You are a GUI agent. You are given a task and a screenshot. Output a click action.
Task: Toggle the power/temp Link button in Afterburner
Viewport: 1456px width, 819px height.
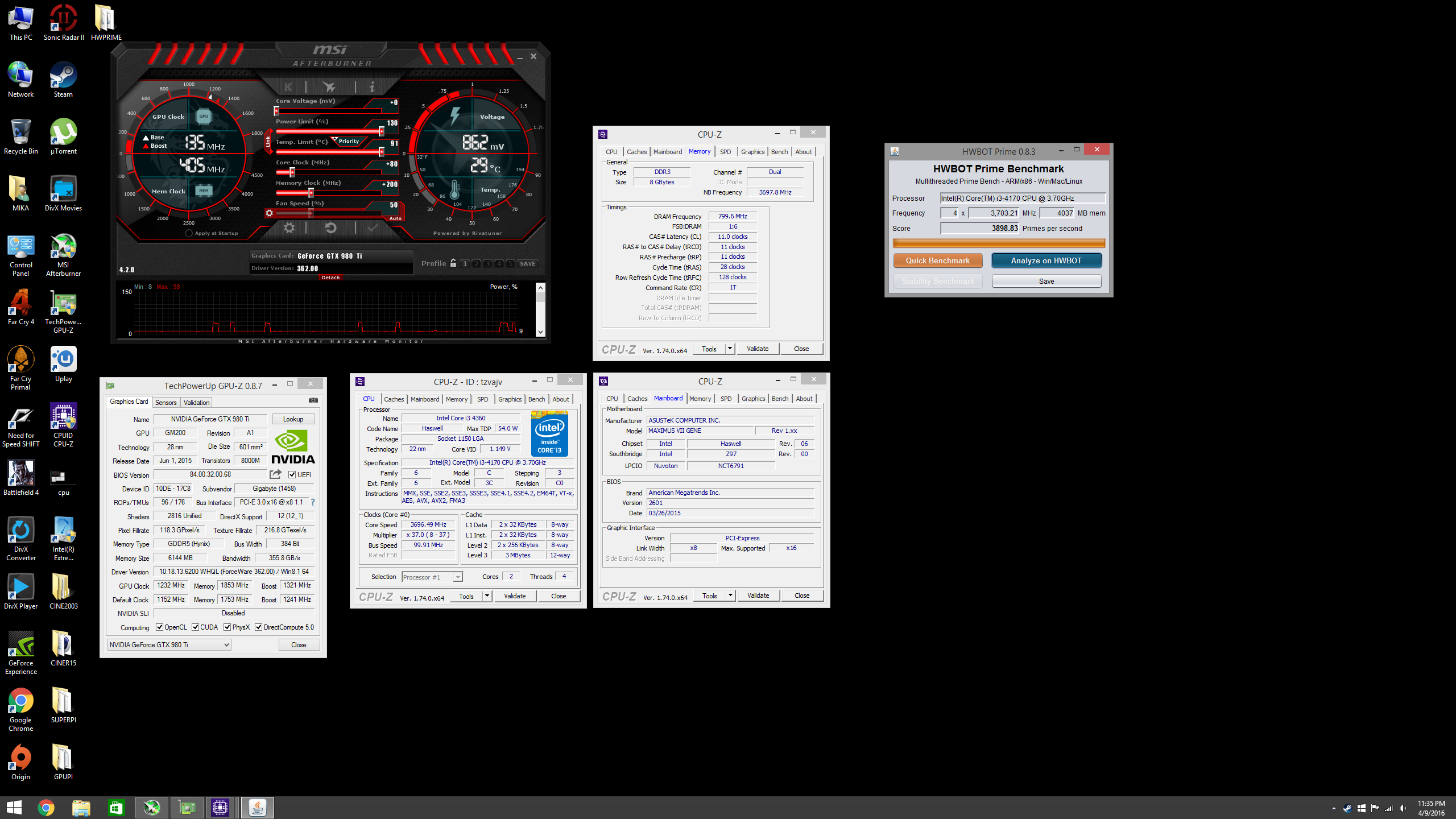[x=268, y=142]
